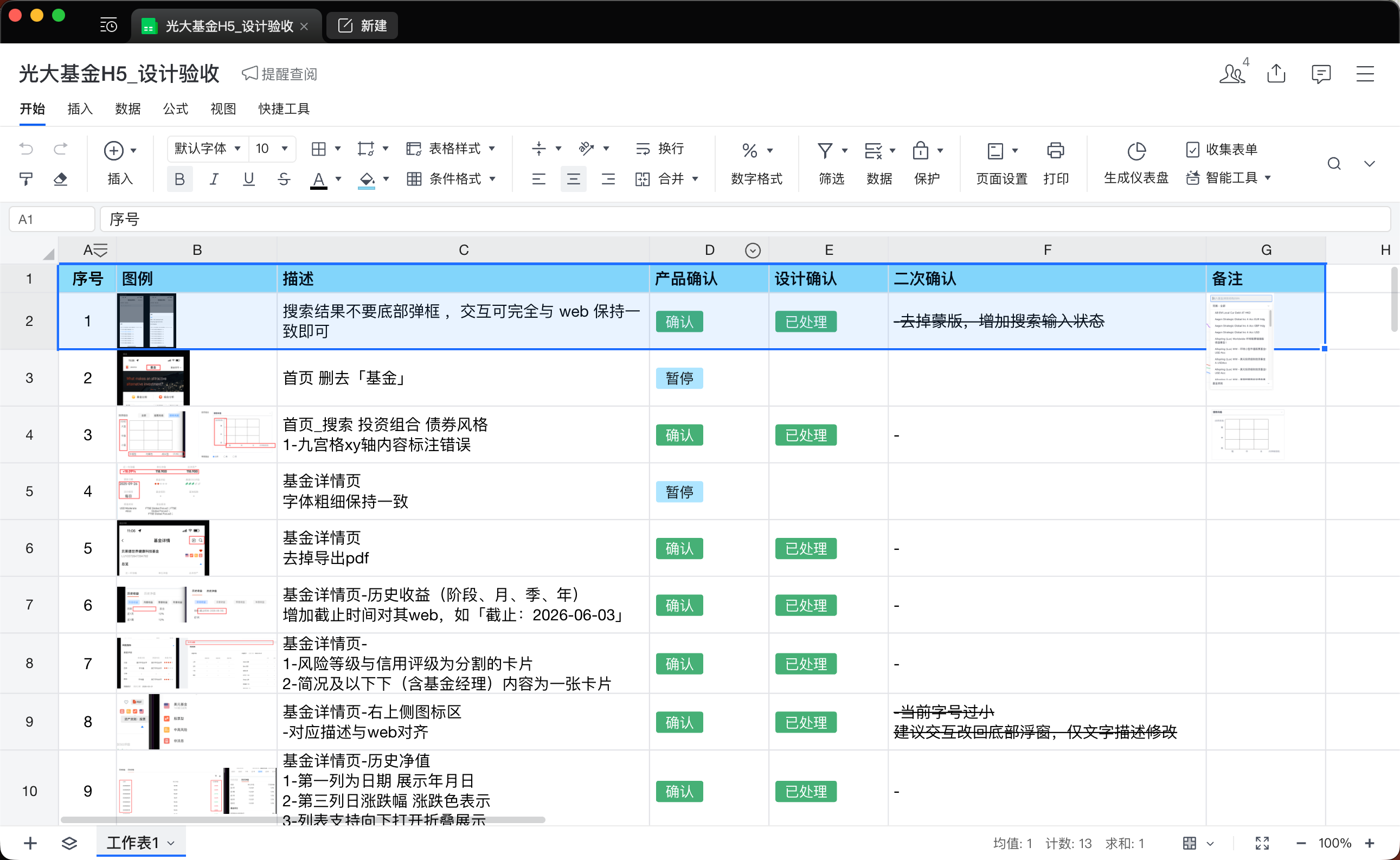Viewport: 1400px width, 860px height.
Task: Enter full screen mode icon
Action: pos(1262,843)
